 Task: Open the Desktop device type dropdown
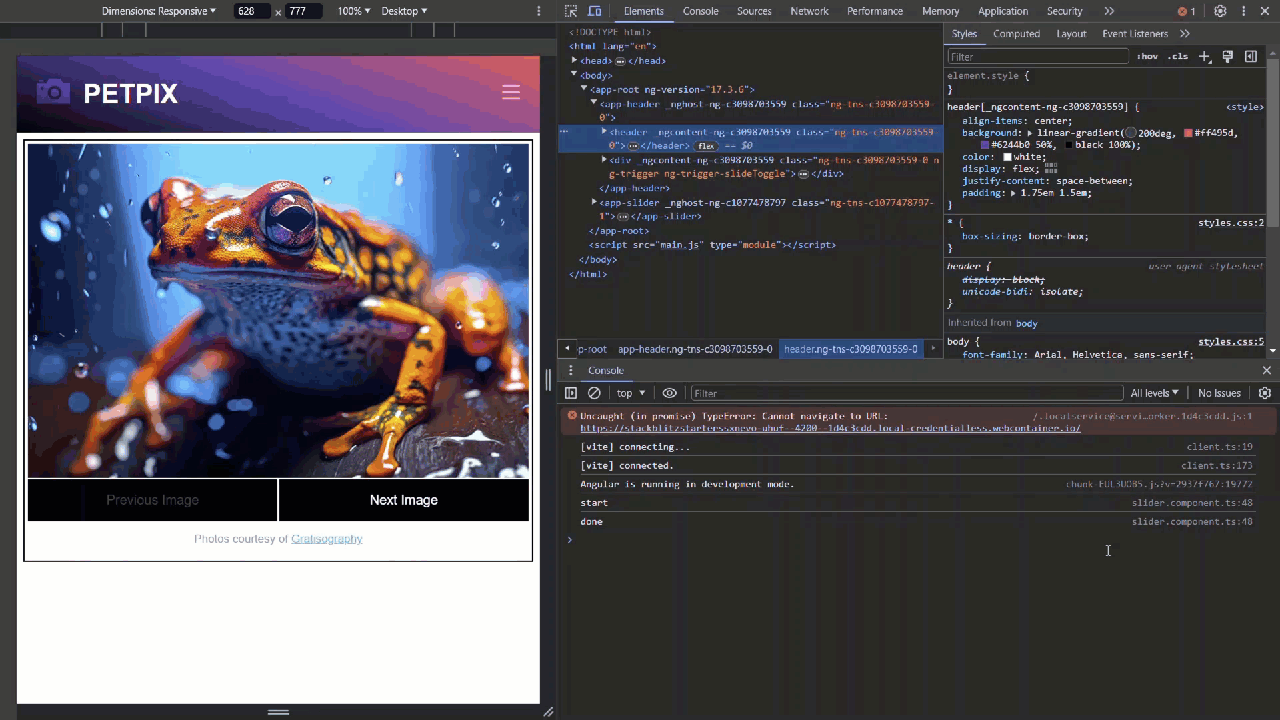tap(404, 11)
